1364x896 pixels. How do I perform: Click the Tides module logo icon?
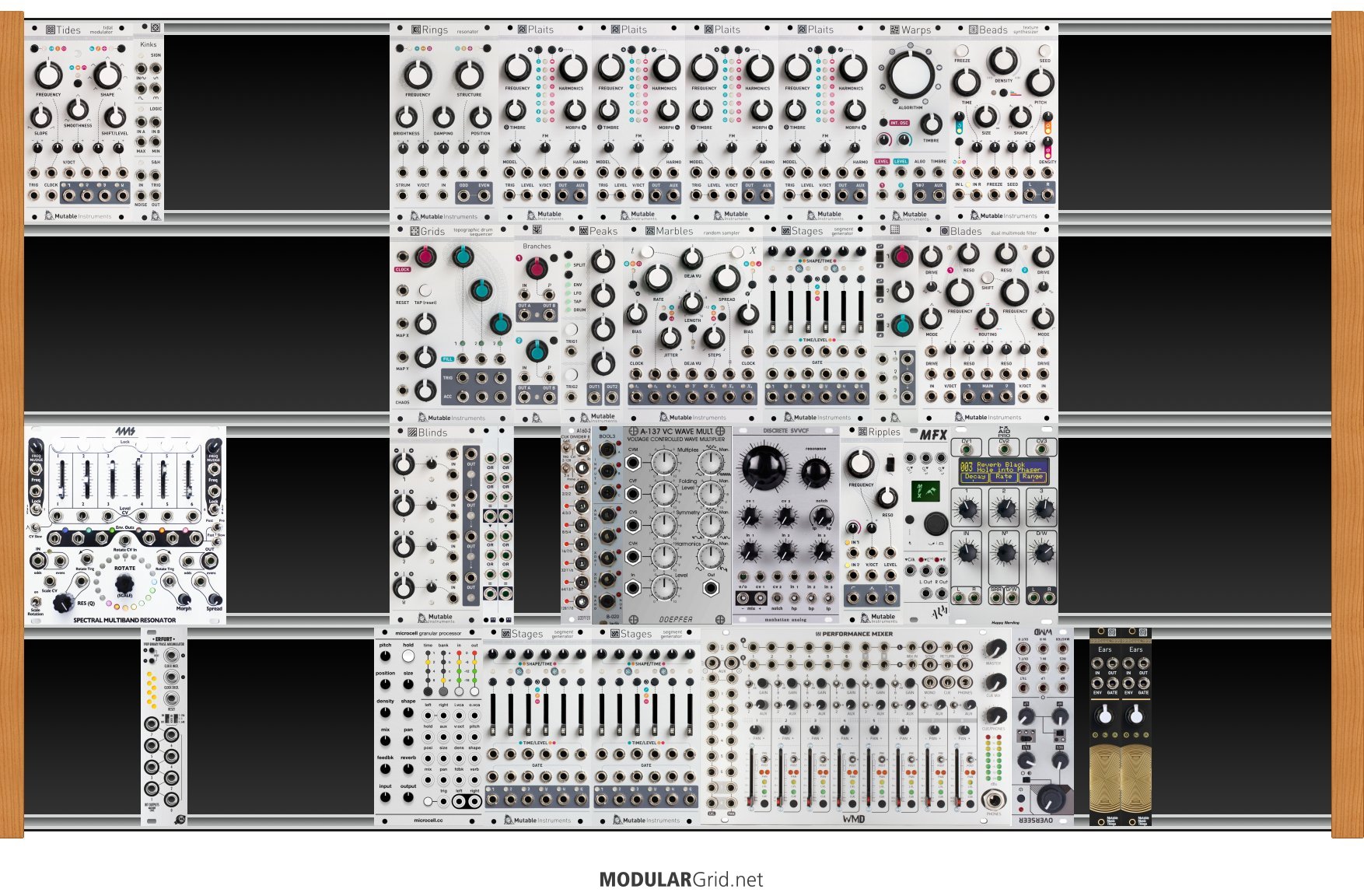51,30
